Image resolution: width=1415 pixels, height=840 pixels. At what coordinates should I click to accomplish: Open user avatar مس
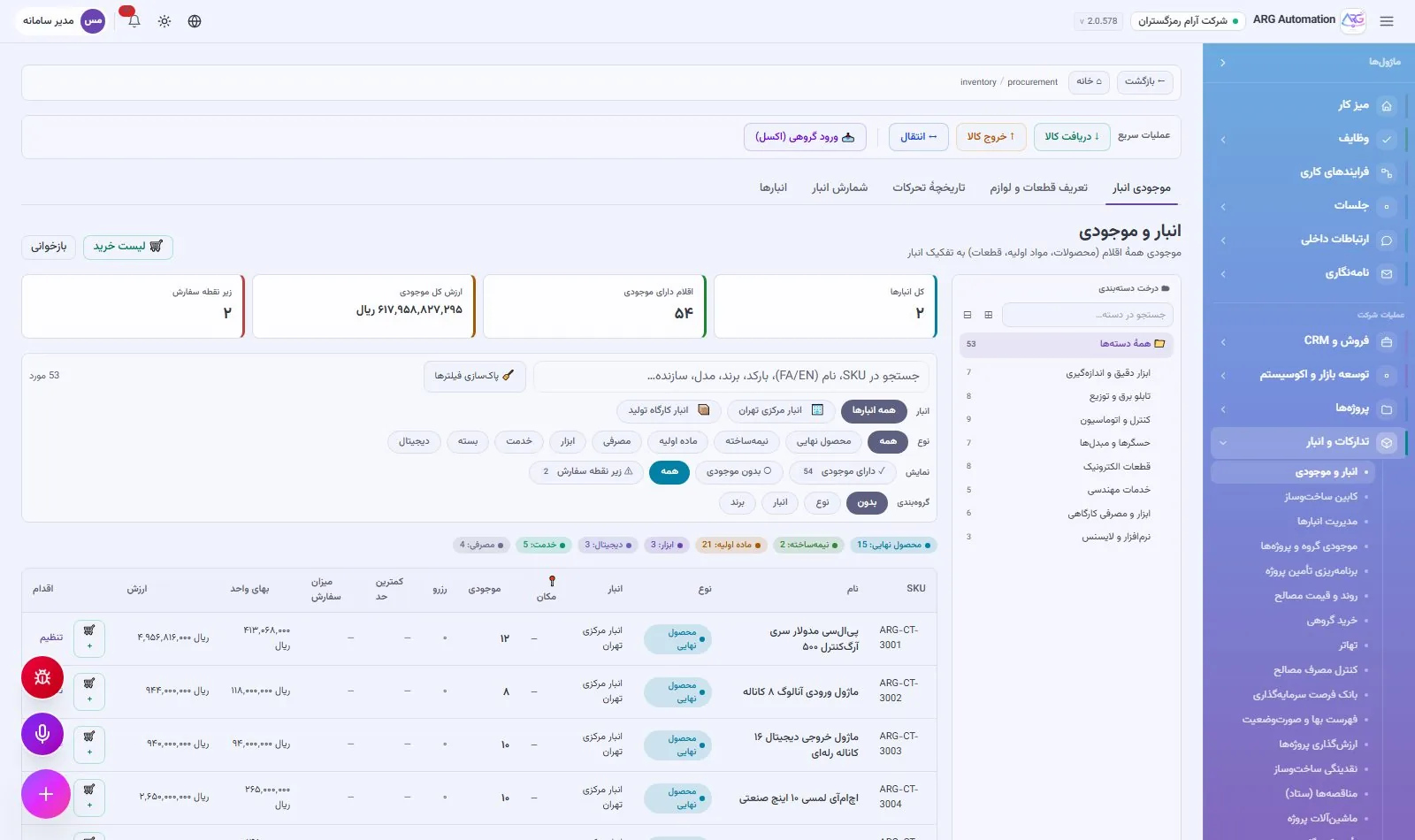click(x=93, y=20)
